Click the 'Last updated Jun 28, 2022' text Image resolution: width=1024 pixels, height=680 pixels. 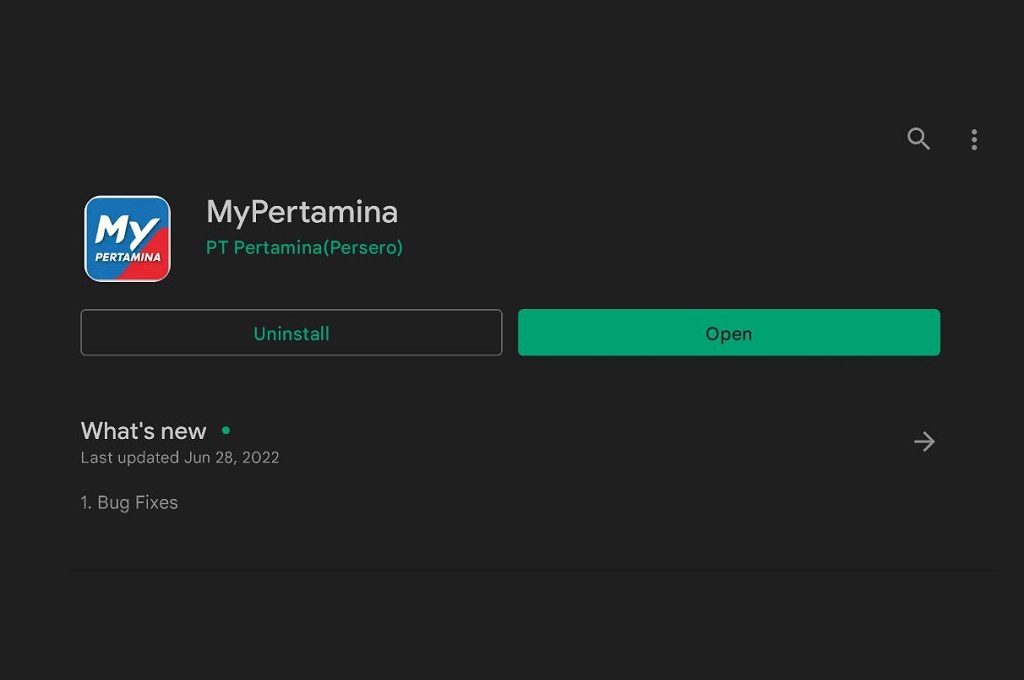pyautogui.click(x=180, y=457)
